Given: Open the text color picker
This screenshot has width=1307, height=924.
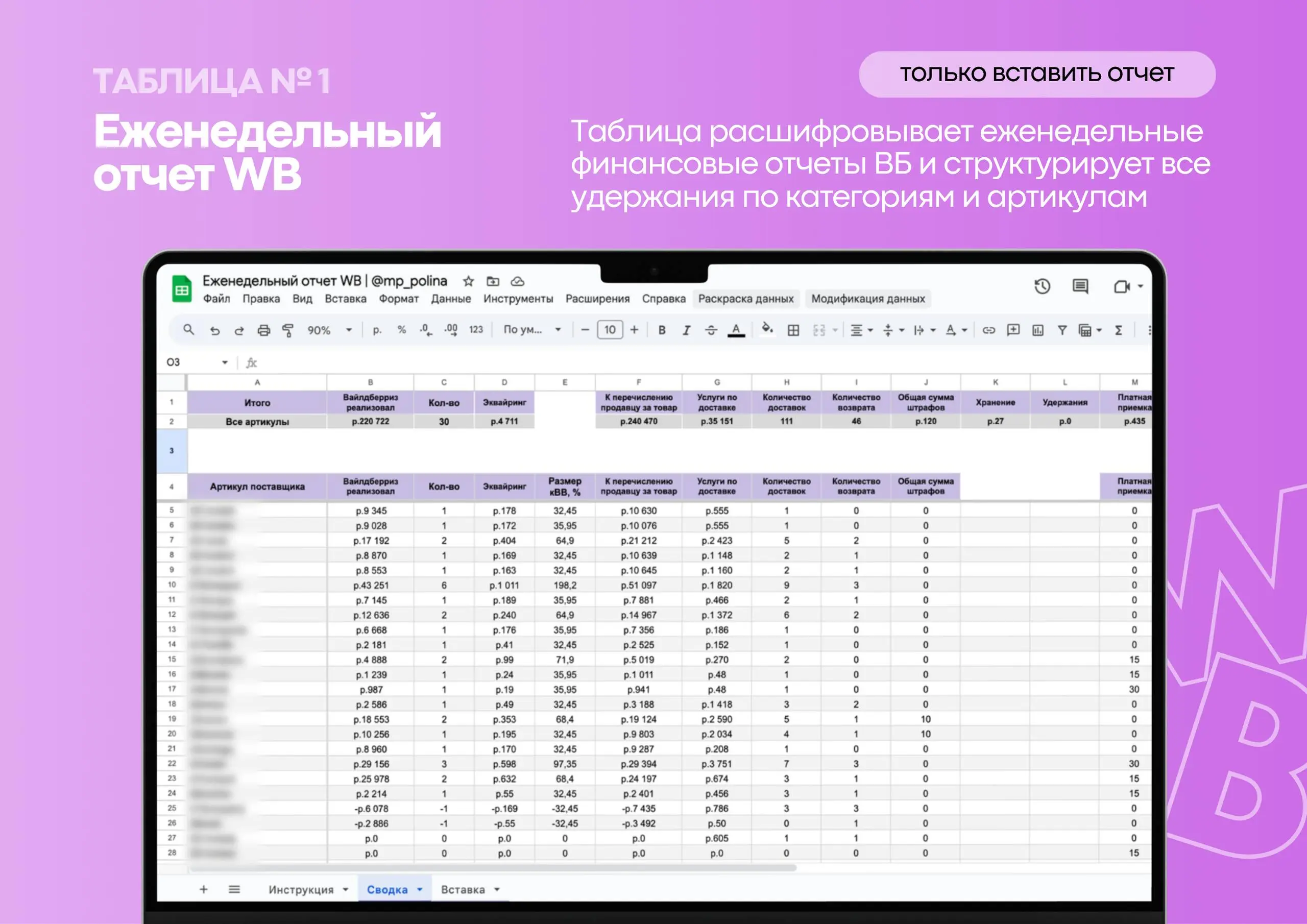Looking at the screenshot, I should (736, 330).
